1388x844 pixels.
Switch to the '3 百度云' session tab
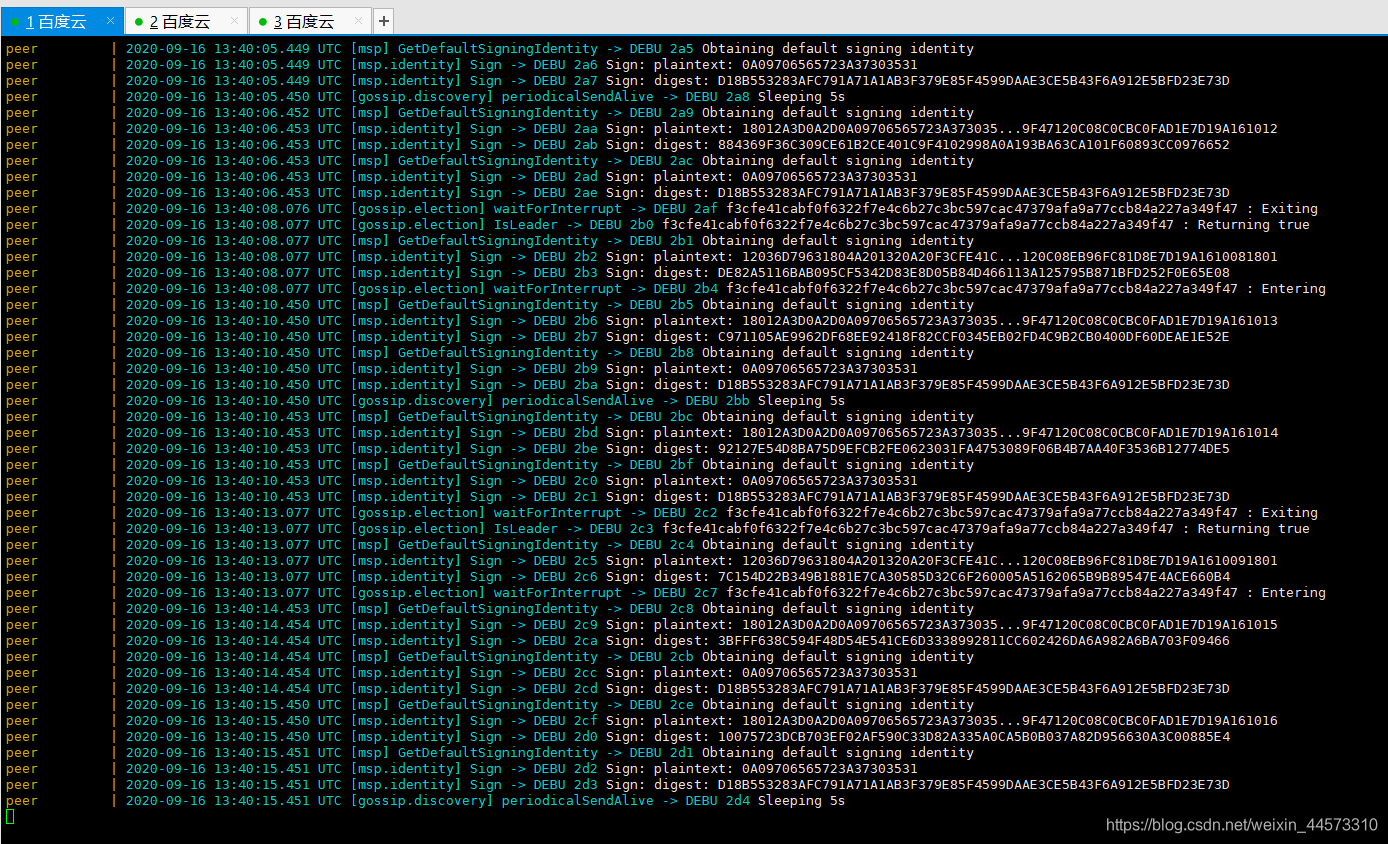tap(310, 21)
